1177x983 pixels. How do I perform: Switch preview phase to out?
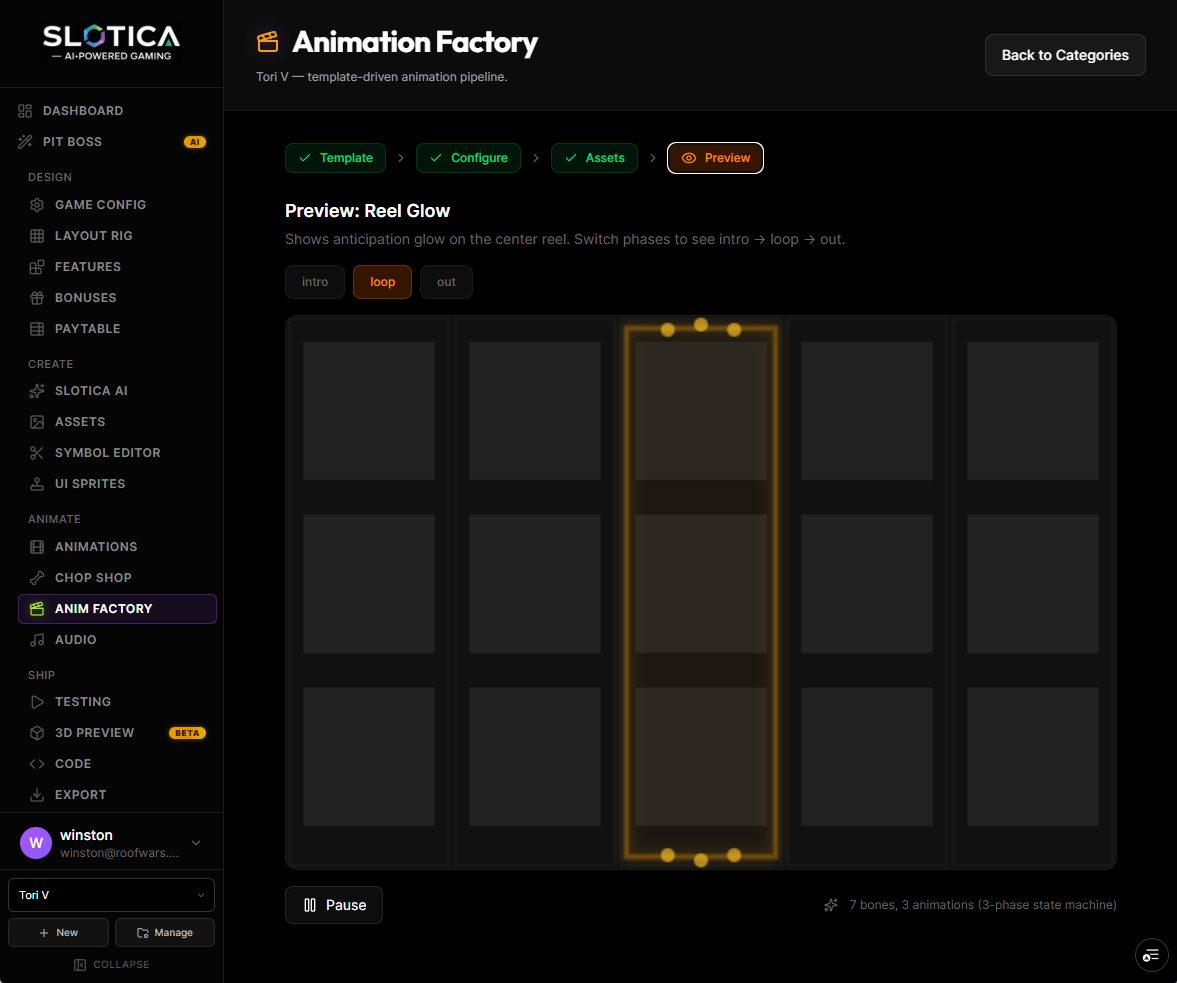(x=446, y=282)
